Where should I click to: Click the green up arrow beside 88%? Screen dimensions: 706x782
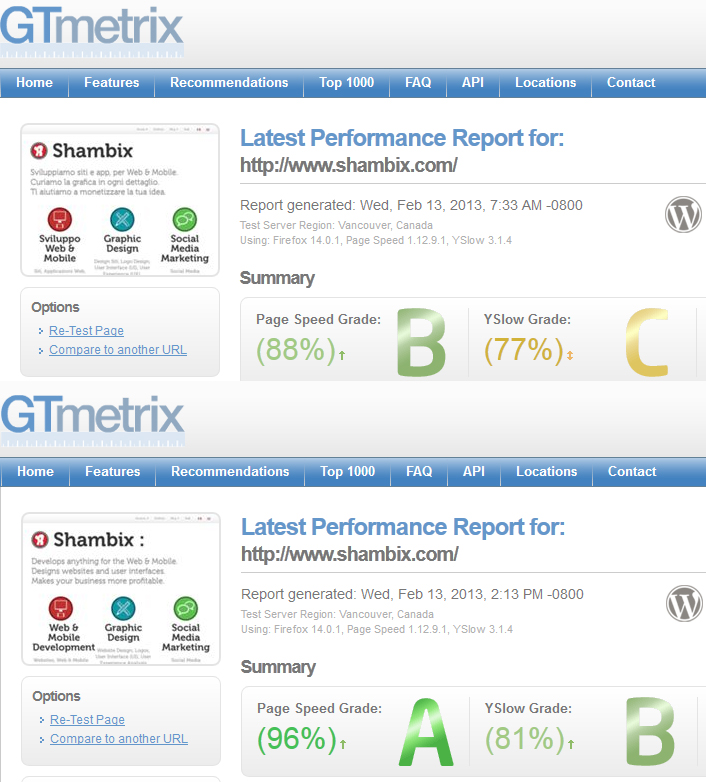342,355
